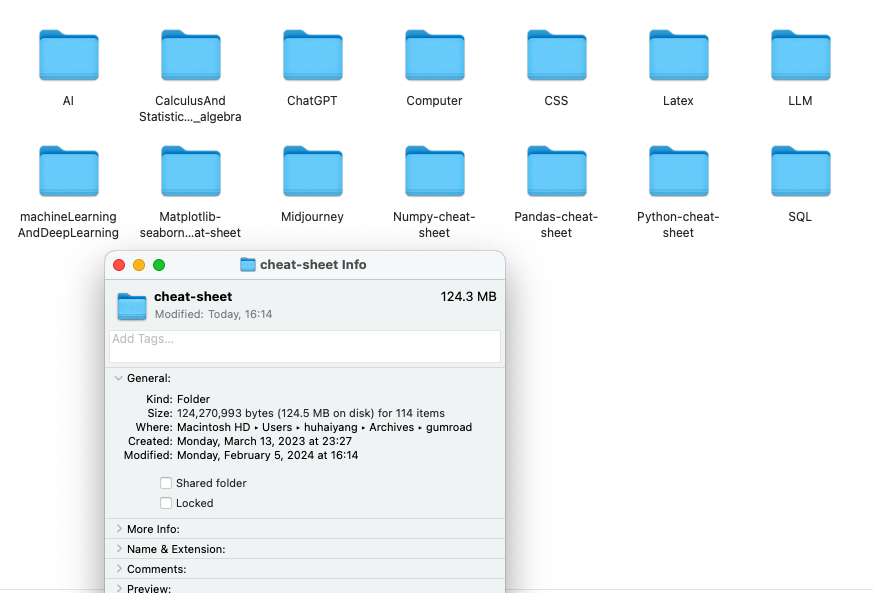Select the CalculusAndStatistic..._algebra folder
The height and width of the screenshot is (593, 873).
pos(190,55)
